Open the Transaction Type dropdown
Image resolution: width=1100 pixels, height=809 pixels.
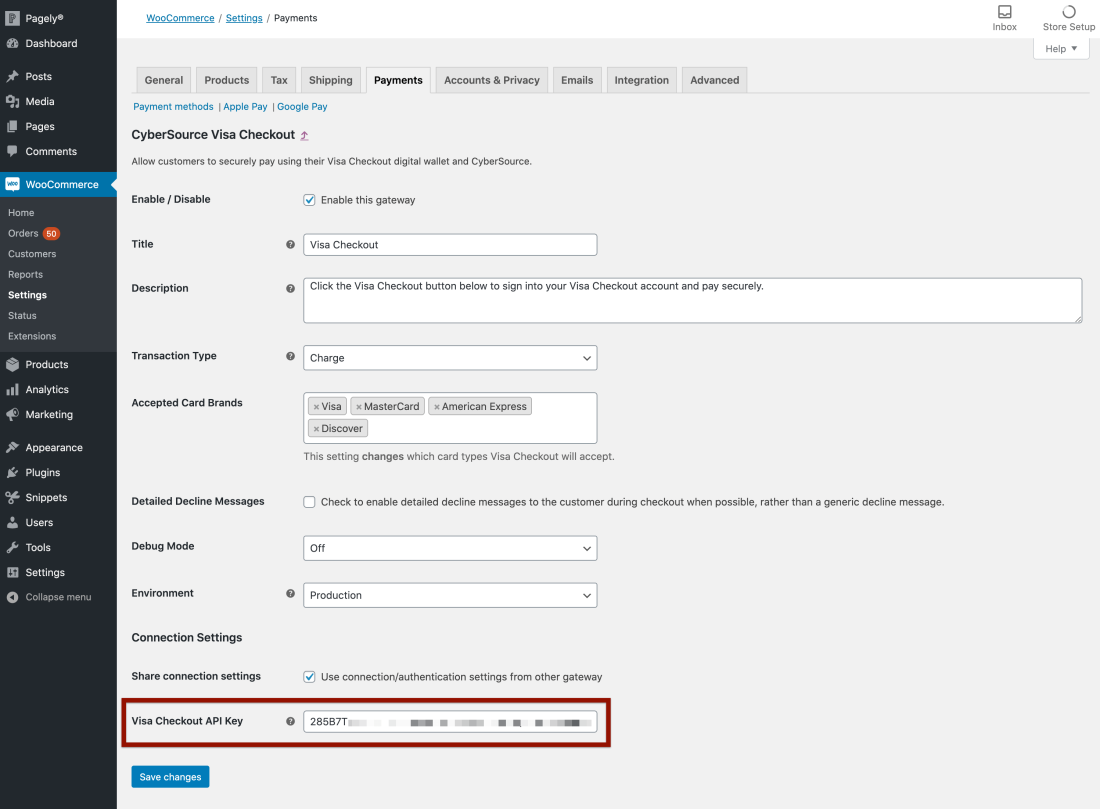(x=449, y=357)
